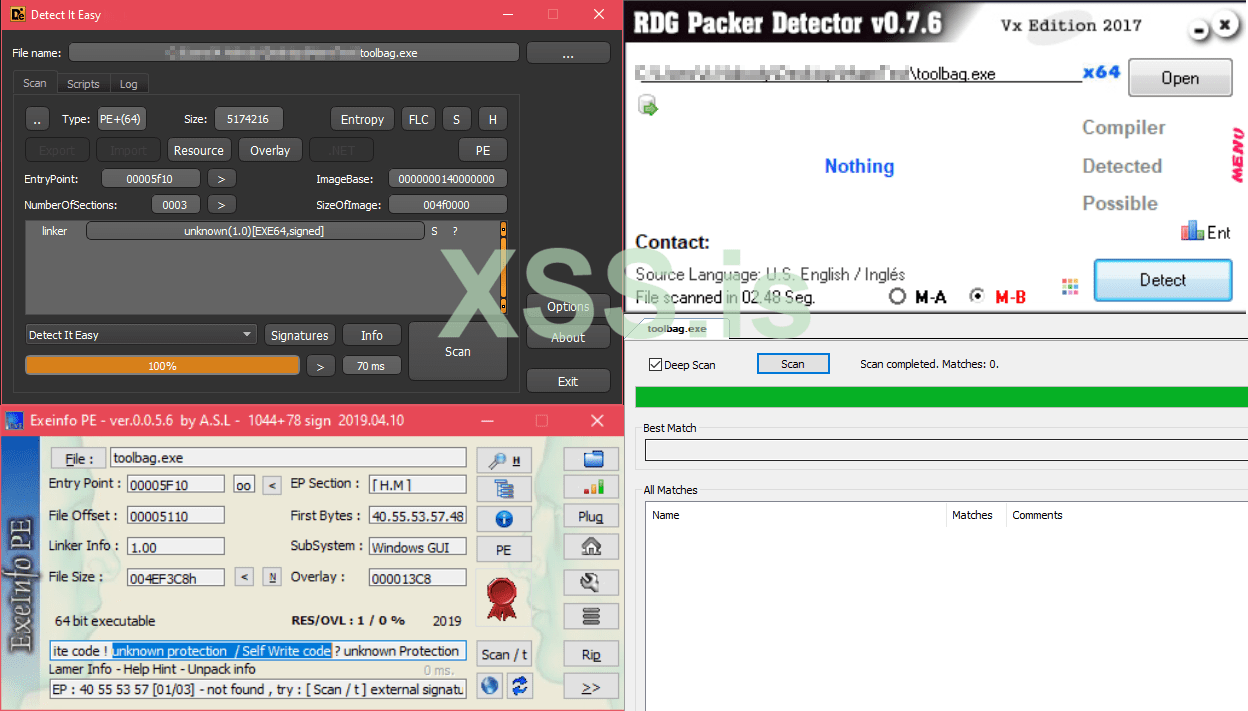Screen dimensions: 1248x711
Task: Select the toolbag.exe tab in the scanner panel
Action: [x=676, y=328]
